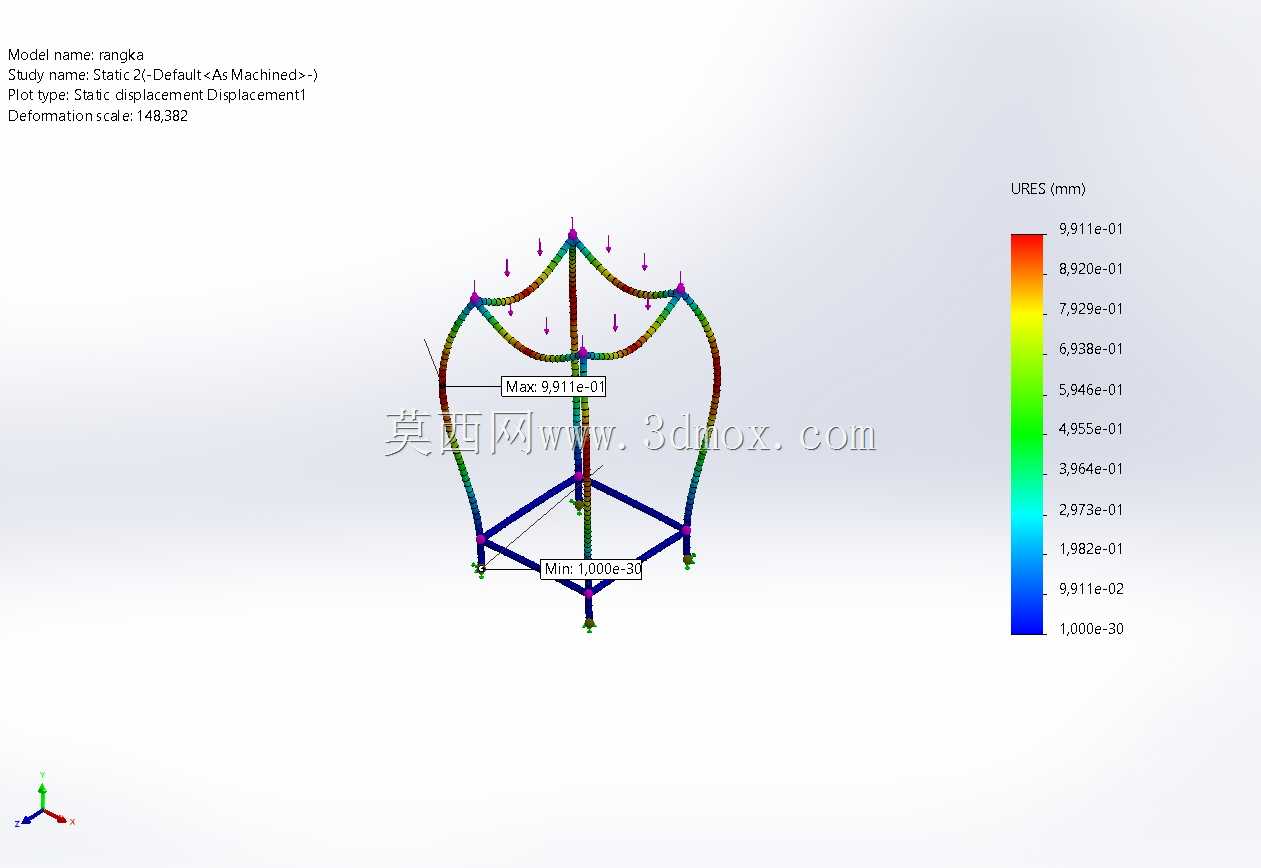Click legend value 8,920e-01
The height and width of the screenshot is (868, 1261).
click(1091, 269)
